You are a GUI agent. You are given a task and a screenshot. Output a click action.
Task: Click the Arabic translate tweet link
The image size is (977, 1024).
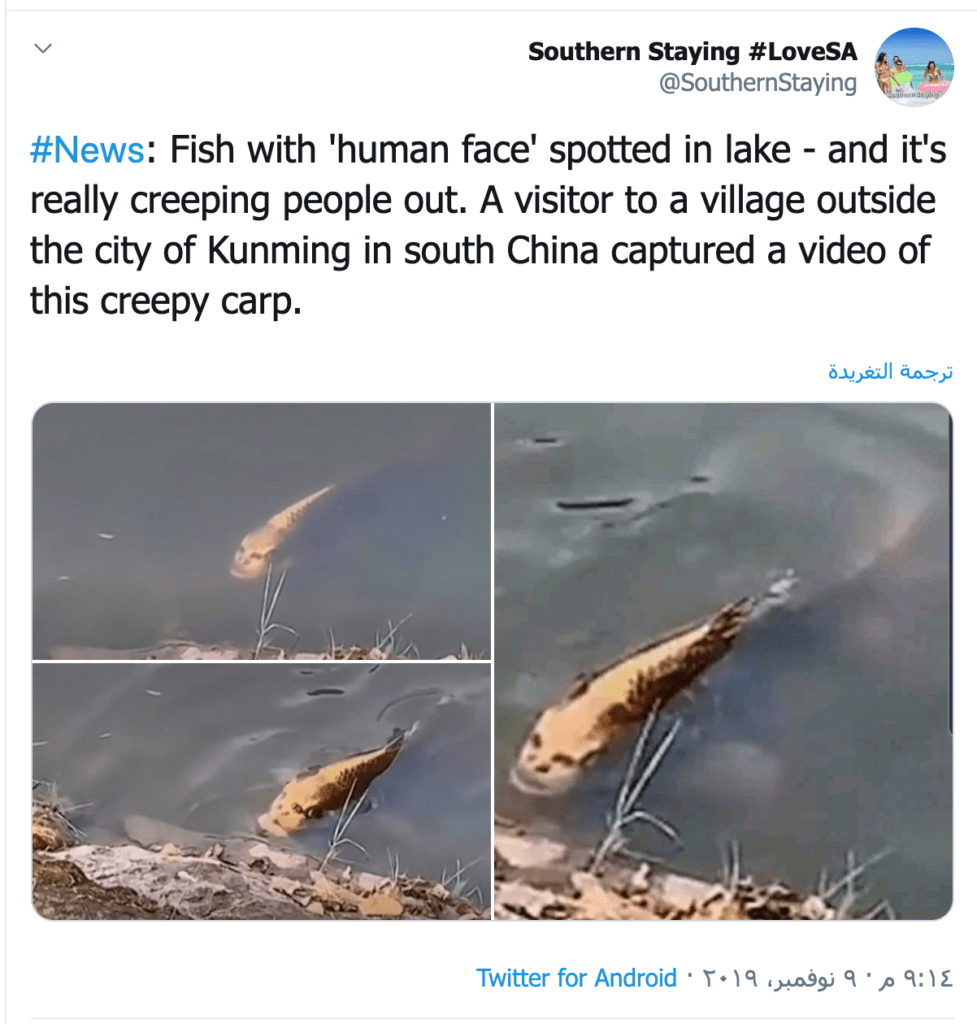click(891, 372)
